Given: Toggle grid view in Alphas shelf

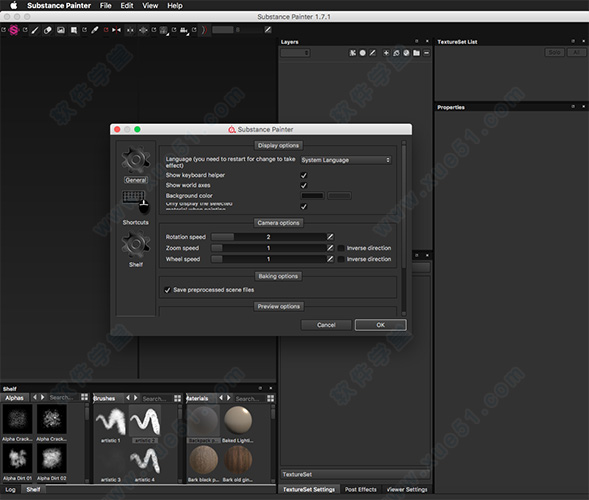Looking at the screenshot, I should point(85,397).
